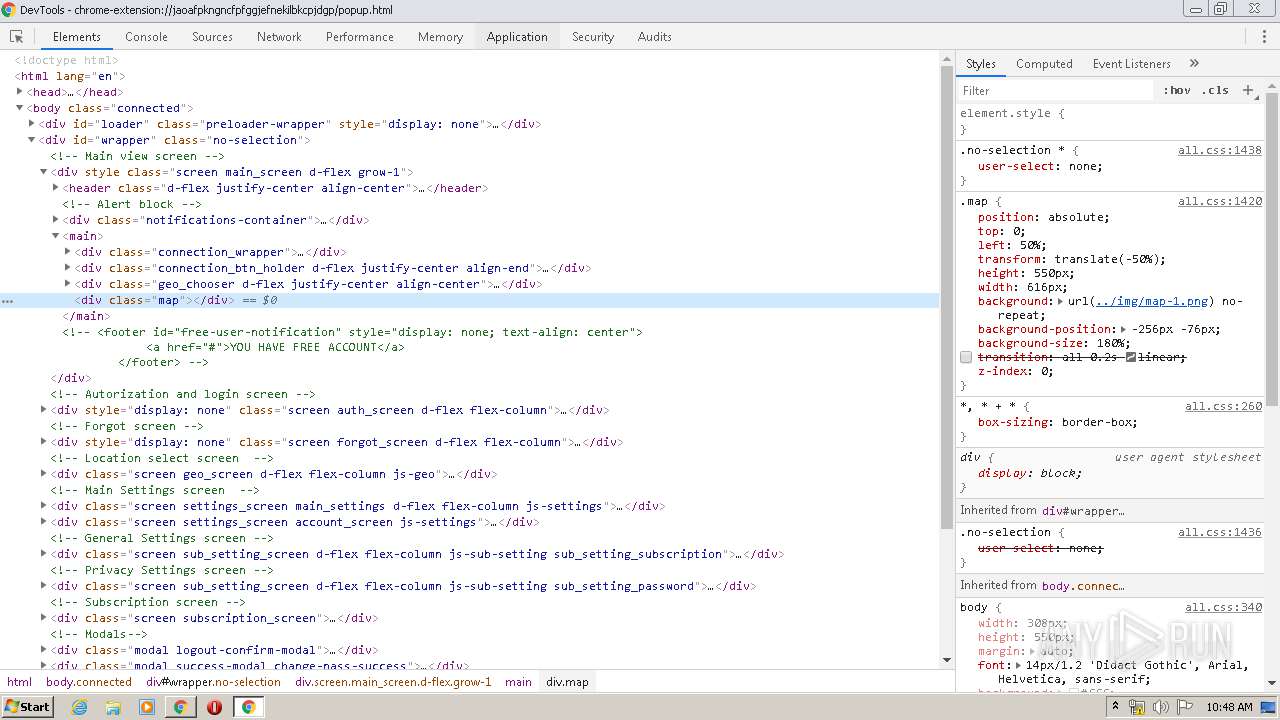Screen dimensions: 1280x720
Task: Open the Audits tab
Action: tap(655, 37)
